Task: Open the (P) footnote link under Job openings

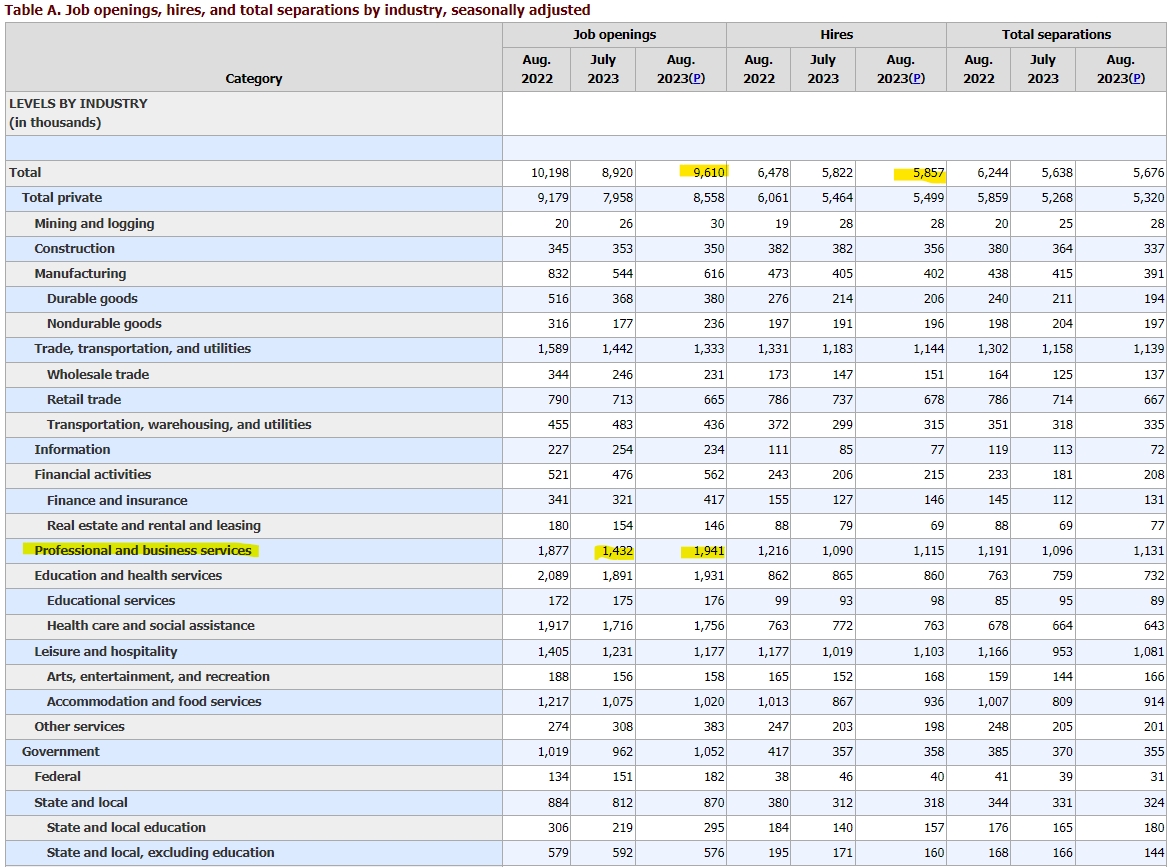Action: pos(697,78)
